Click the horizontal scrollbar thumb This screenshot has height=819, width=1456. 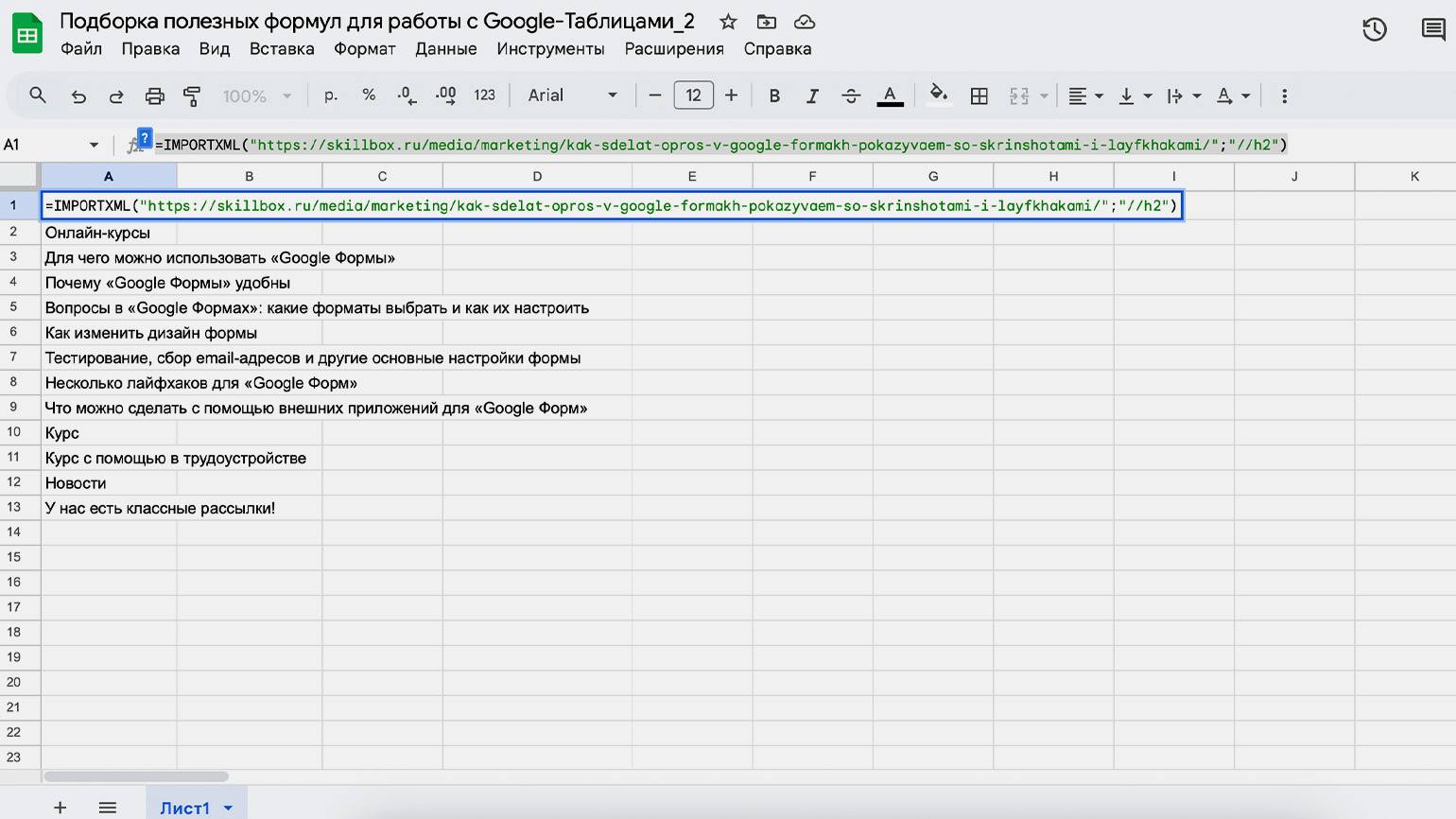(x=136, y=776)
